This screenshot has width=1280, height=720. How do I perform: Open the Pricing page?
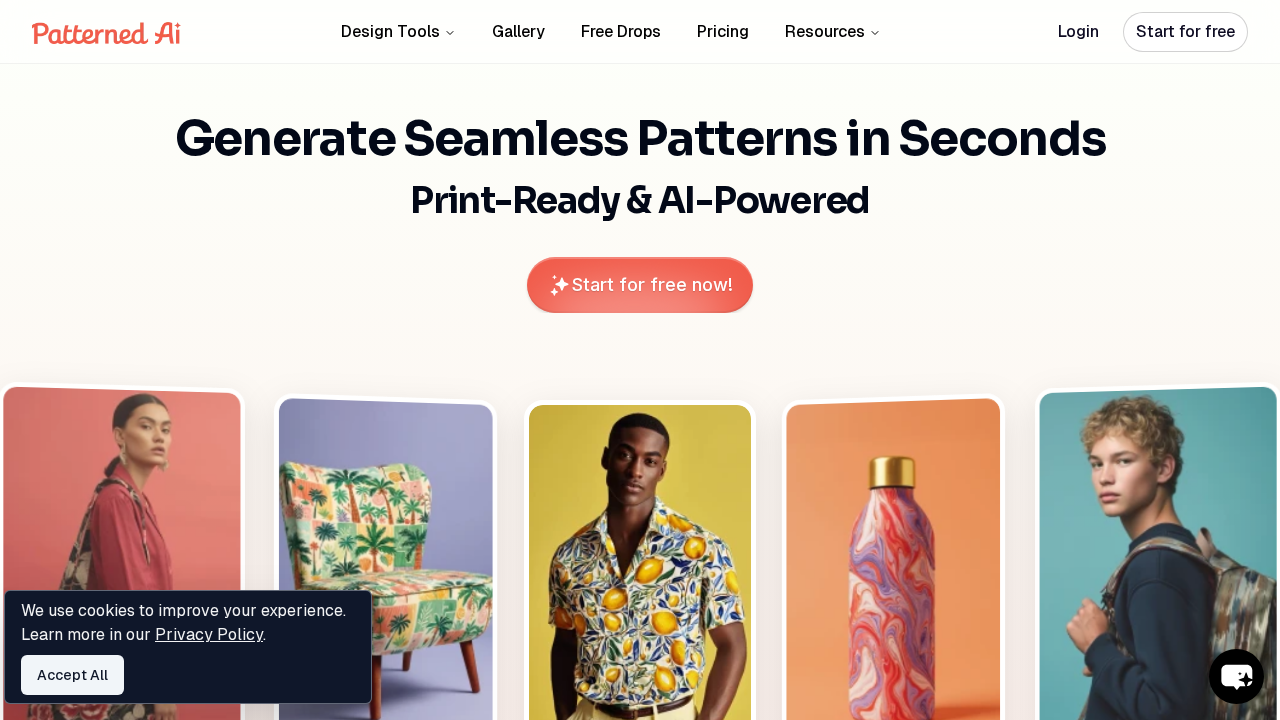coord(723,32)
